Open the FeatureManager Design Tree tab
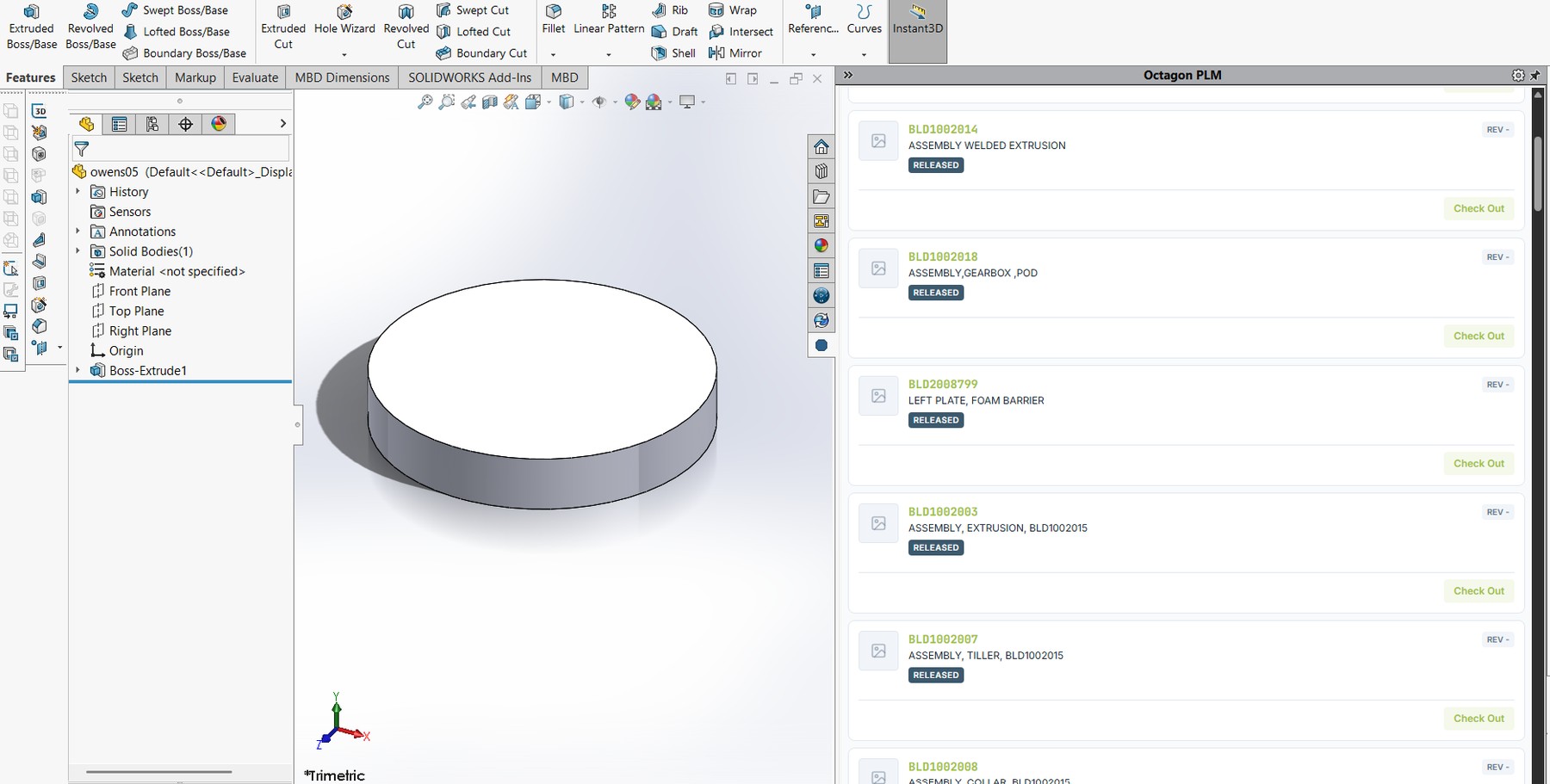The image size is (1550, 784). (x=86, y=124)
